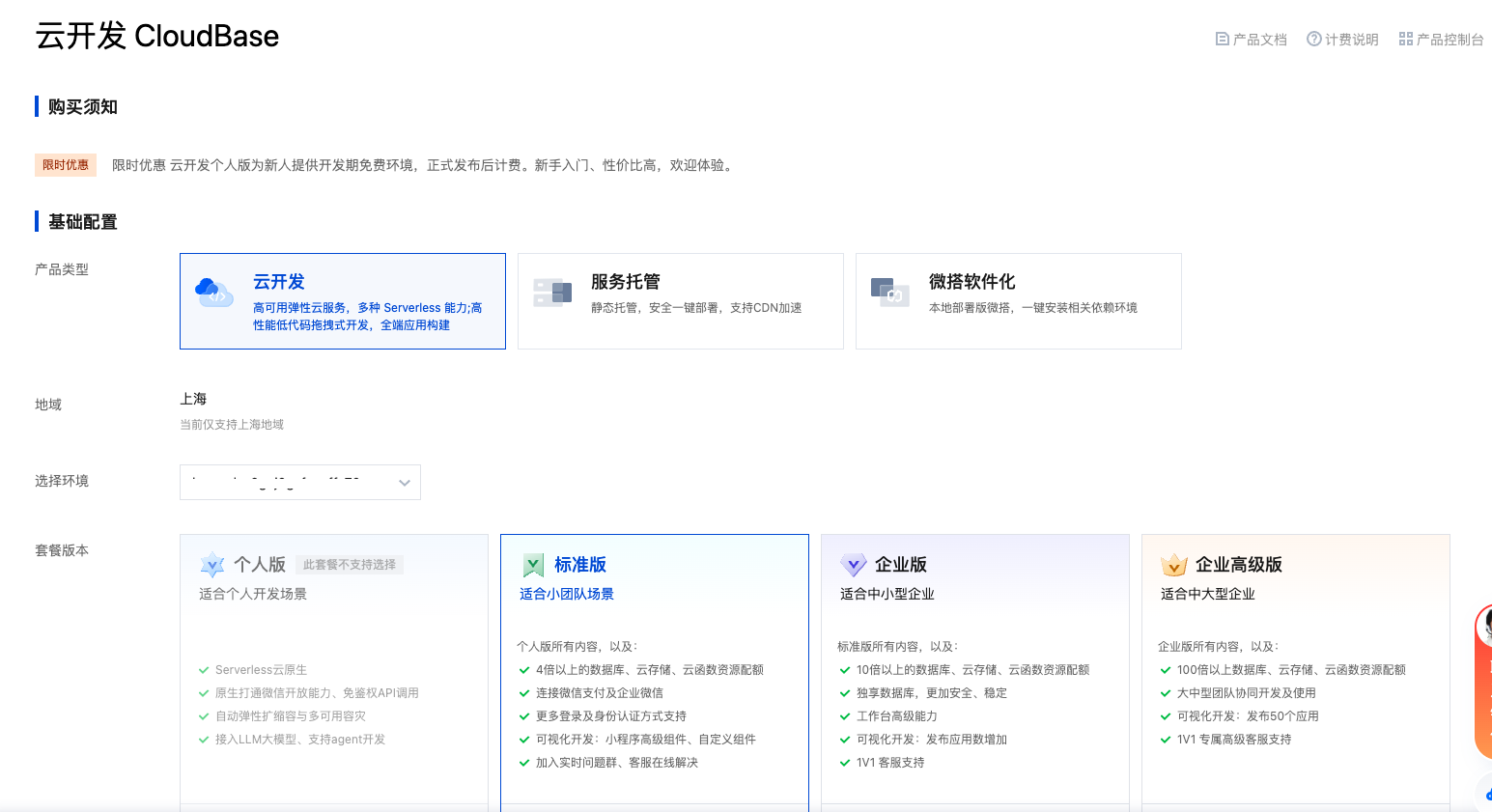Viewport: 1492px width, 812px height.
Task: Click the 此套餐不支持选择 badge
Action: pos(350,565)
